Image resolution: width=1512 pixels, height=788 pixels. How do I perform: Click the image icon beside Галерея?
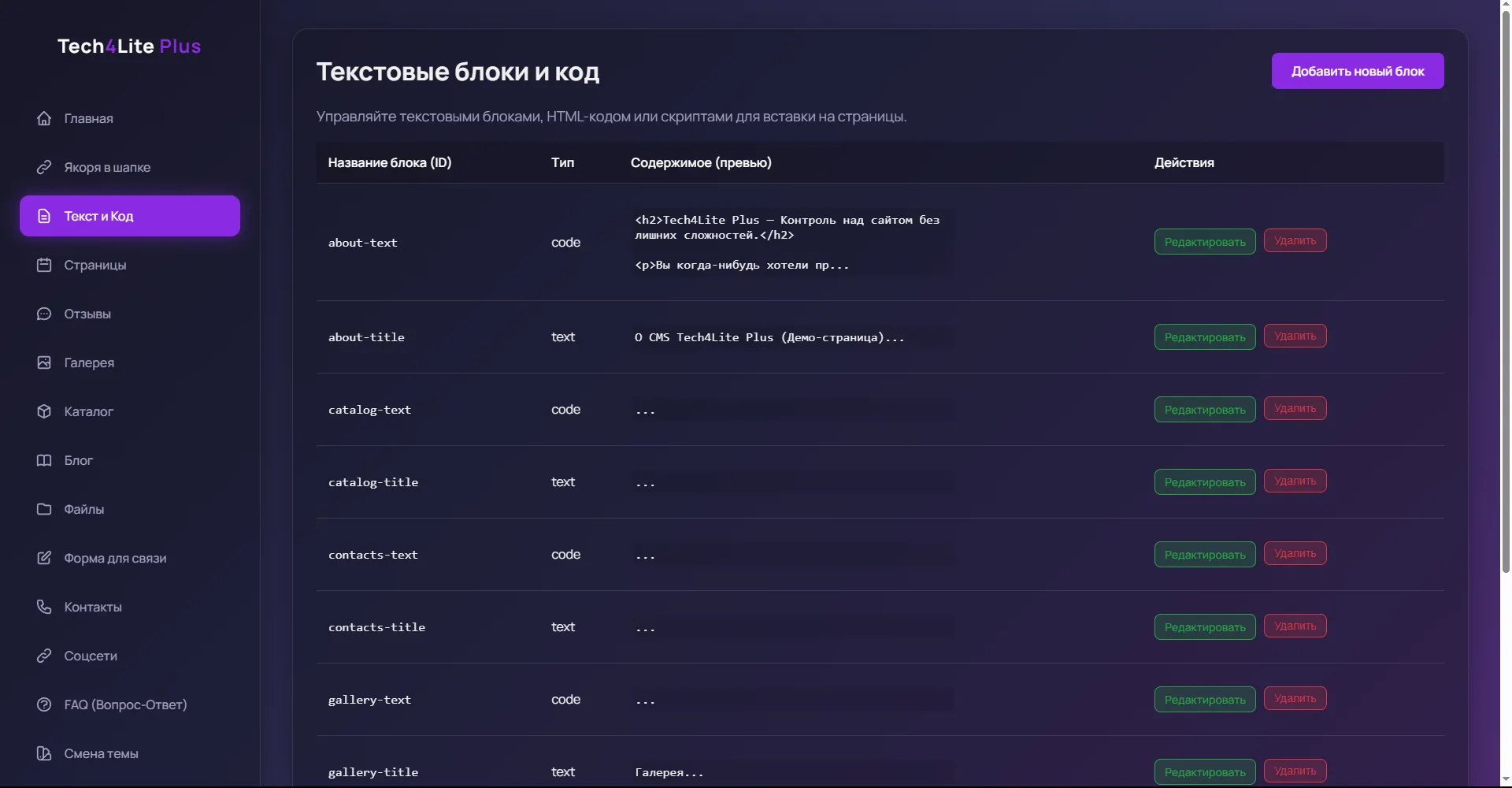click(x=44, y=362)
